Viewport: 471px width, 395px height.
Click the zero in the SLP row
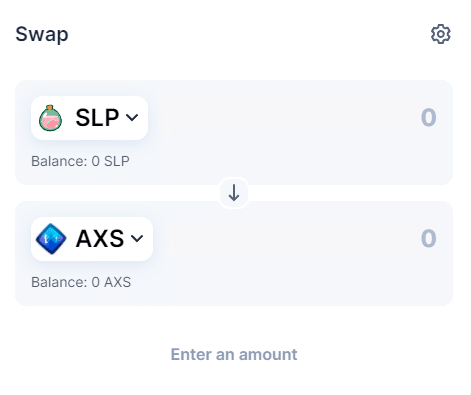429,117
